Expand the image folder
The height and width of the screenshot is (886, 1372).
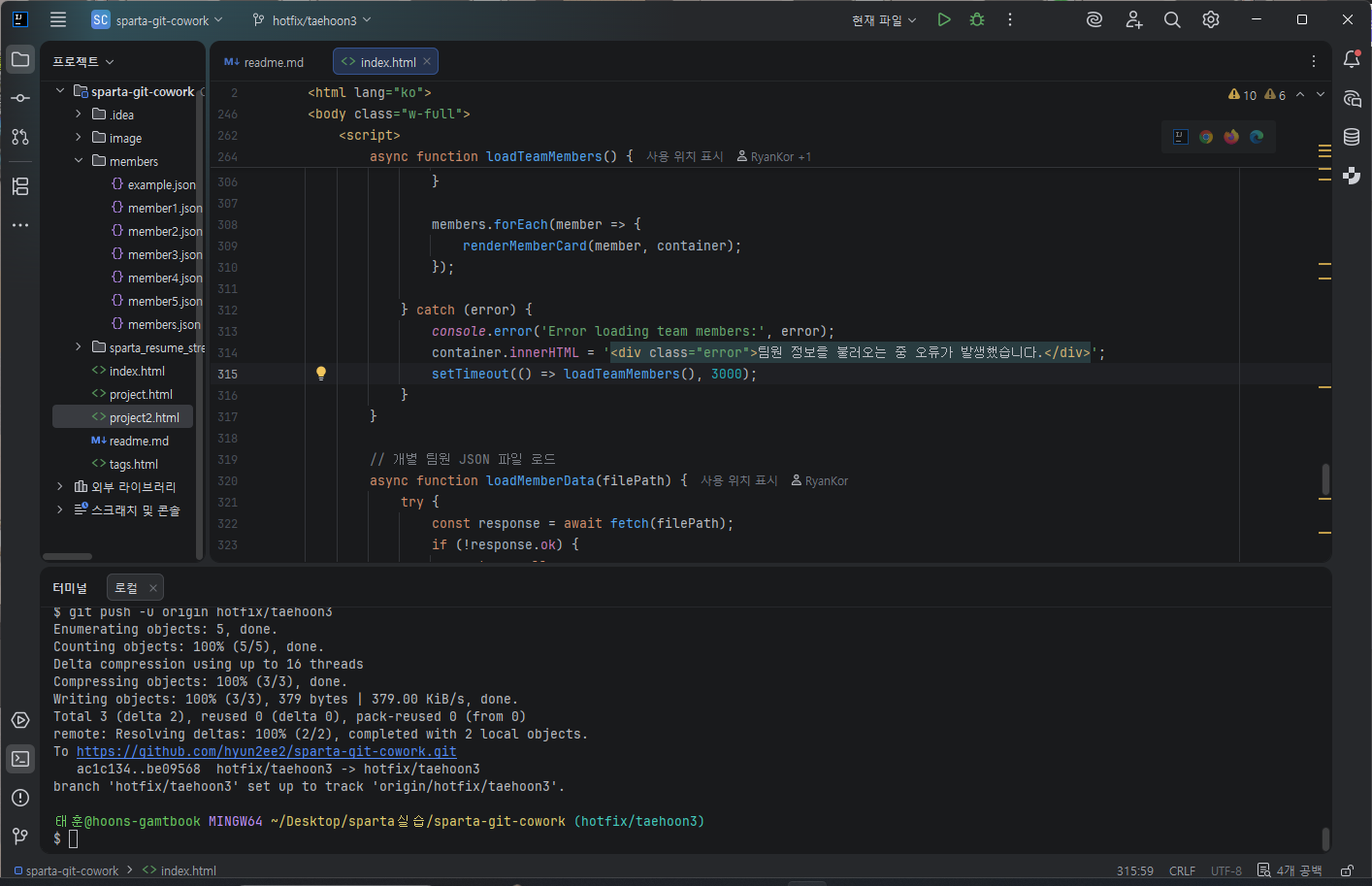[79, 138]
